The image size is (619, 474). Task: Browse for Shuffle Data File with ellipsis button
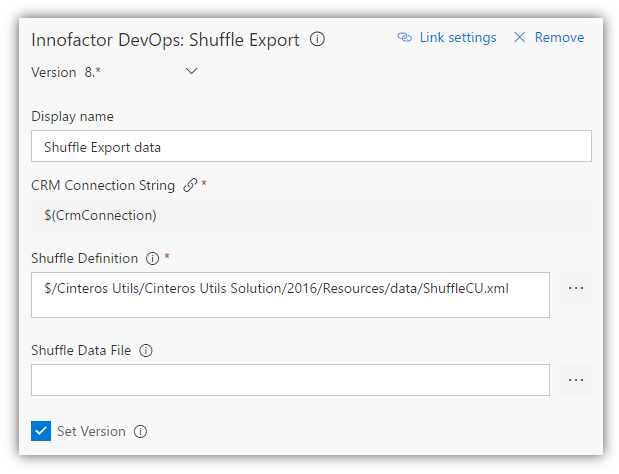[576, 380]
